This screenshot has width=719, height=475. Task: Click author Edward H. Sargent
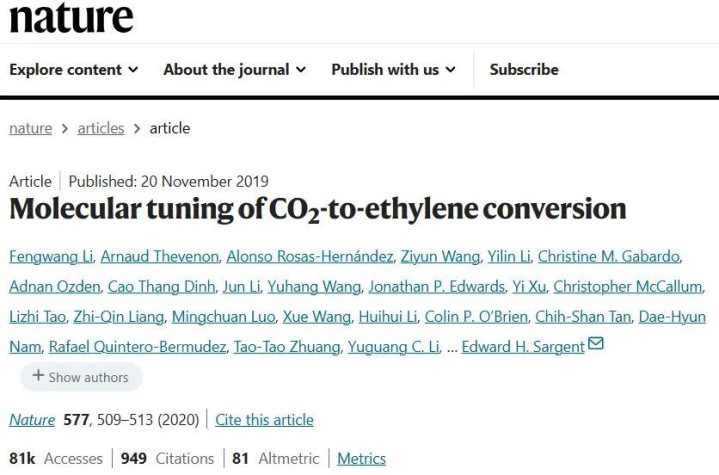tap(524, 347)
